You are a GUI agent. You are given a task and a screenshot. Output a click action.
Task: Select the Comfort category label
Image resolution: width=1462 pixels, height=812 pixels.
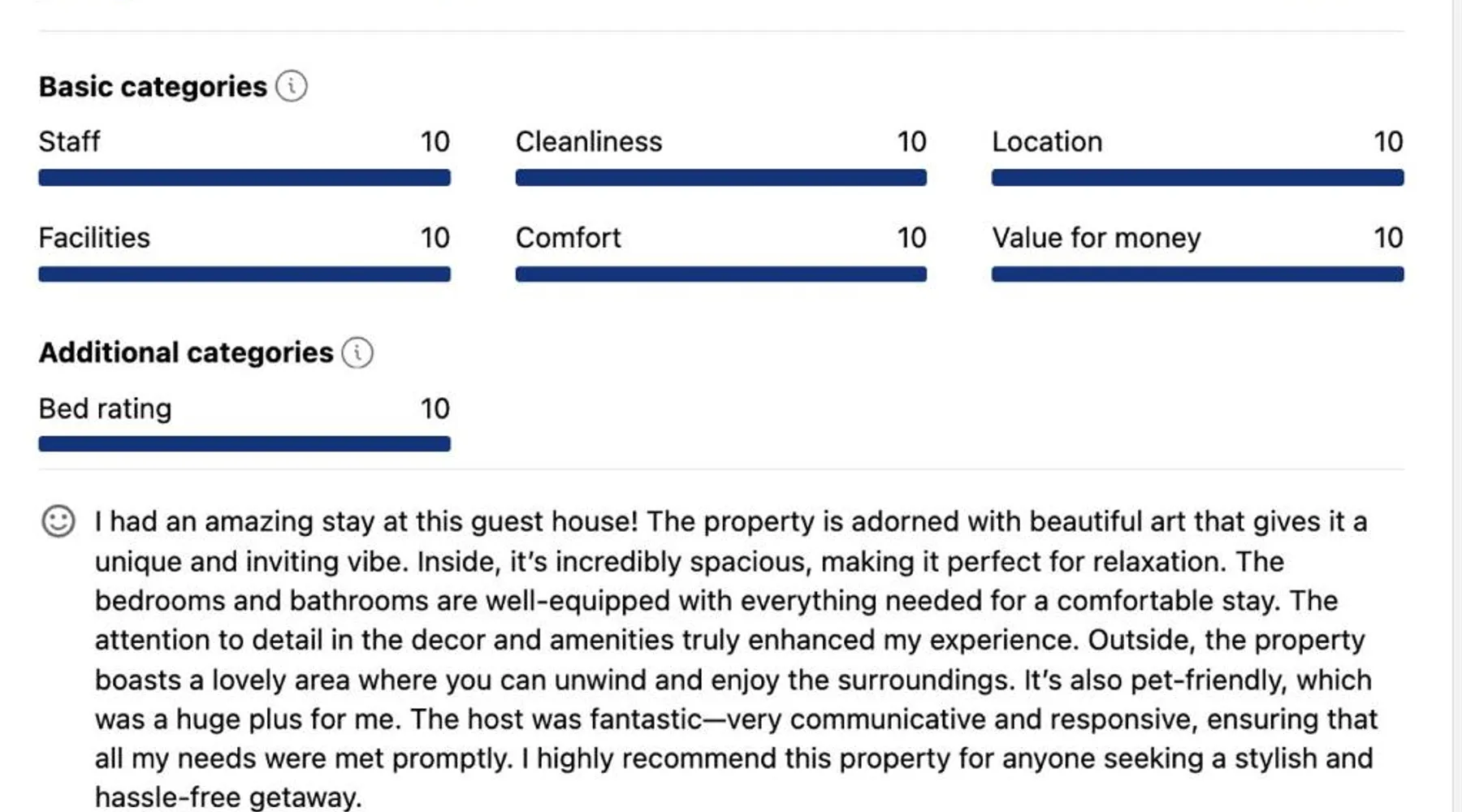pyautogui.click(x=568, y=238)
